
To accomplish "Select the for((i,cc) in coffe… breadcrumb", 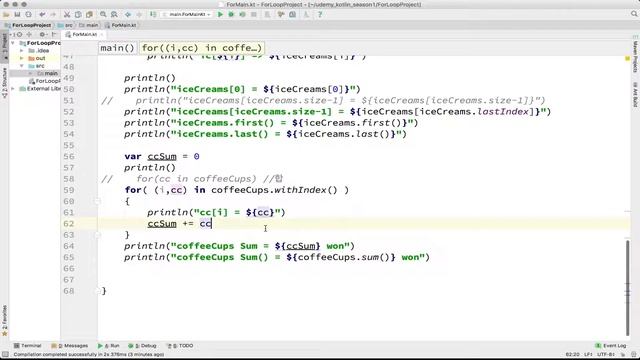I will point(202,48).
